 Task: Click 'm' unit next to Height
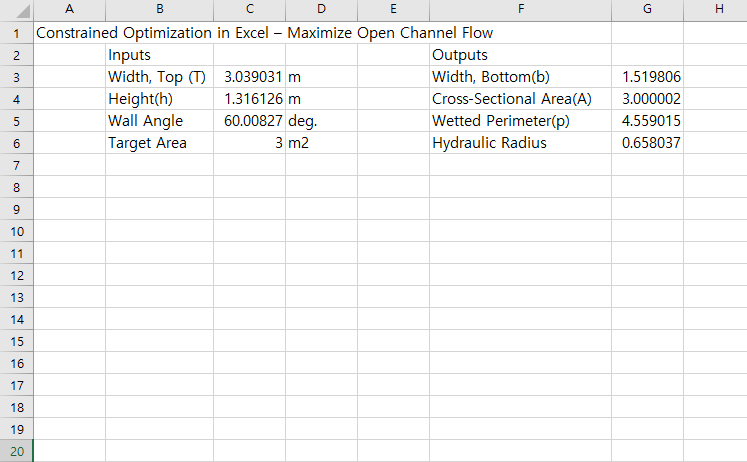(322, 99)
